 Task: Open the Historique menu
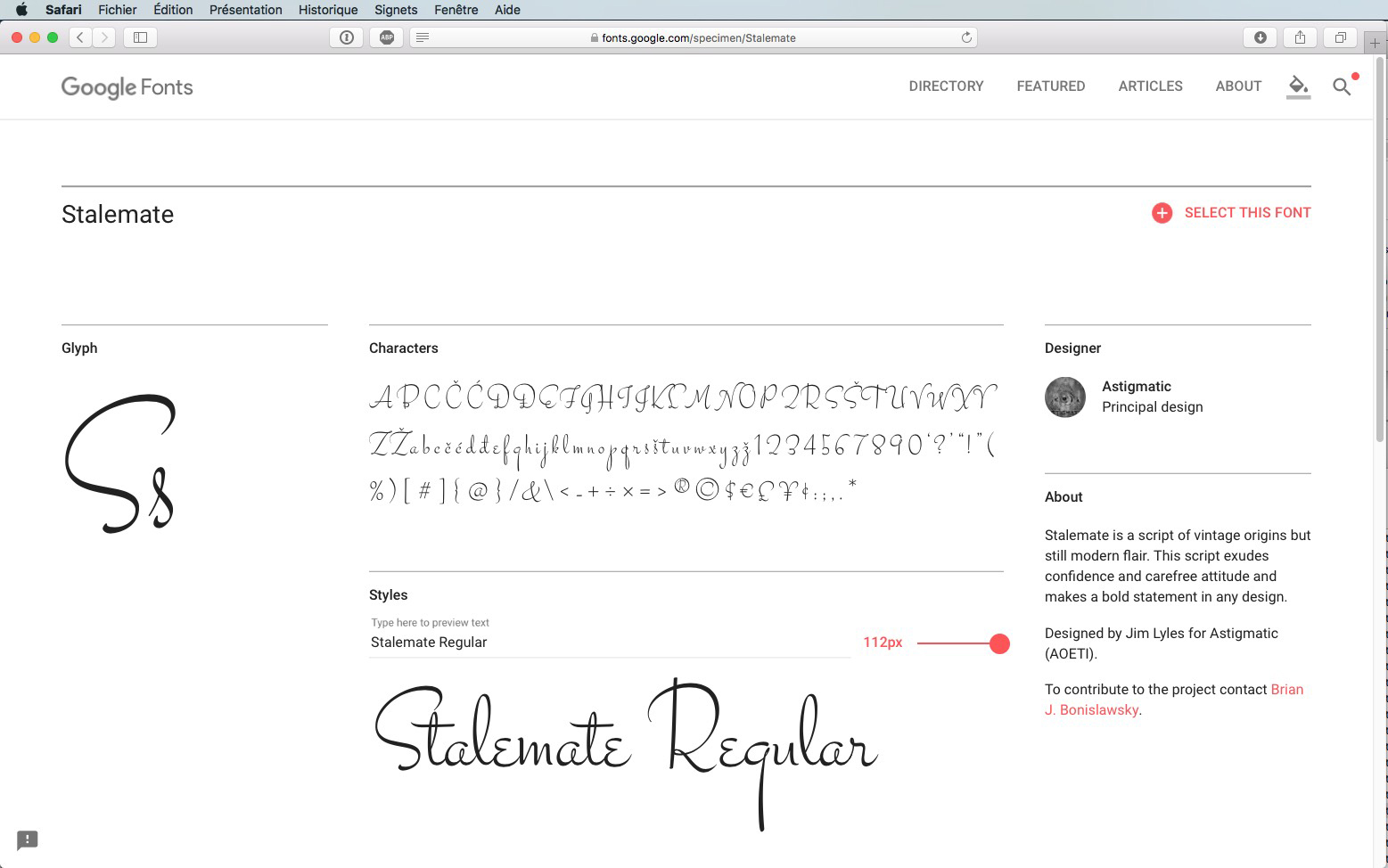pyautogui.click(x=328, y=10)
